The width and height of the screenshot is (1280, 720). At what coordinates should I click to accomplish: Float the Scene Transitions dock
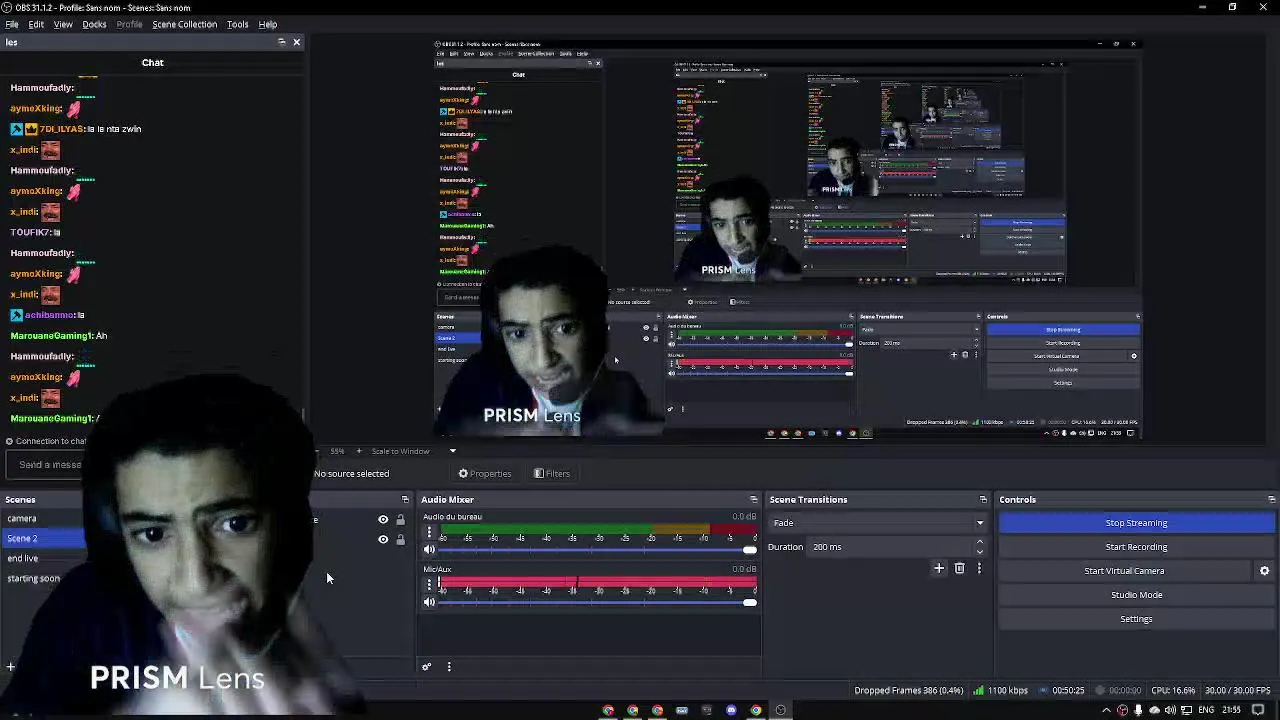coord(983,500)
